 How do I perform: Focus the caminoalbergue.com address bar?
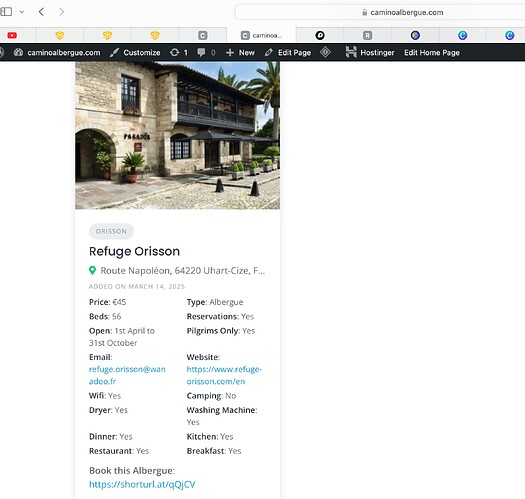tap(380, 12)
